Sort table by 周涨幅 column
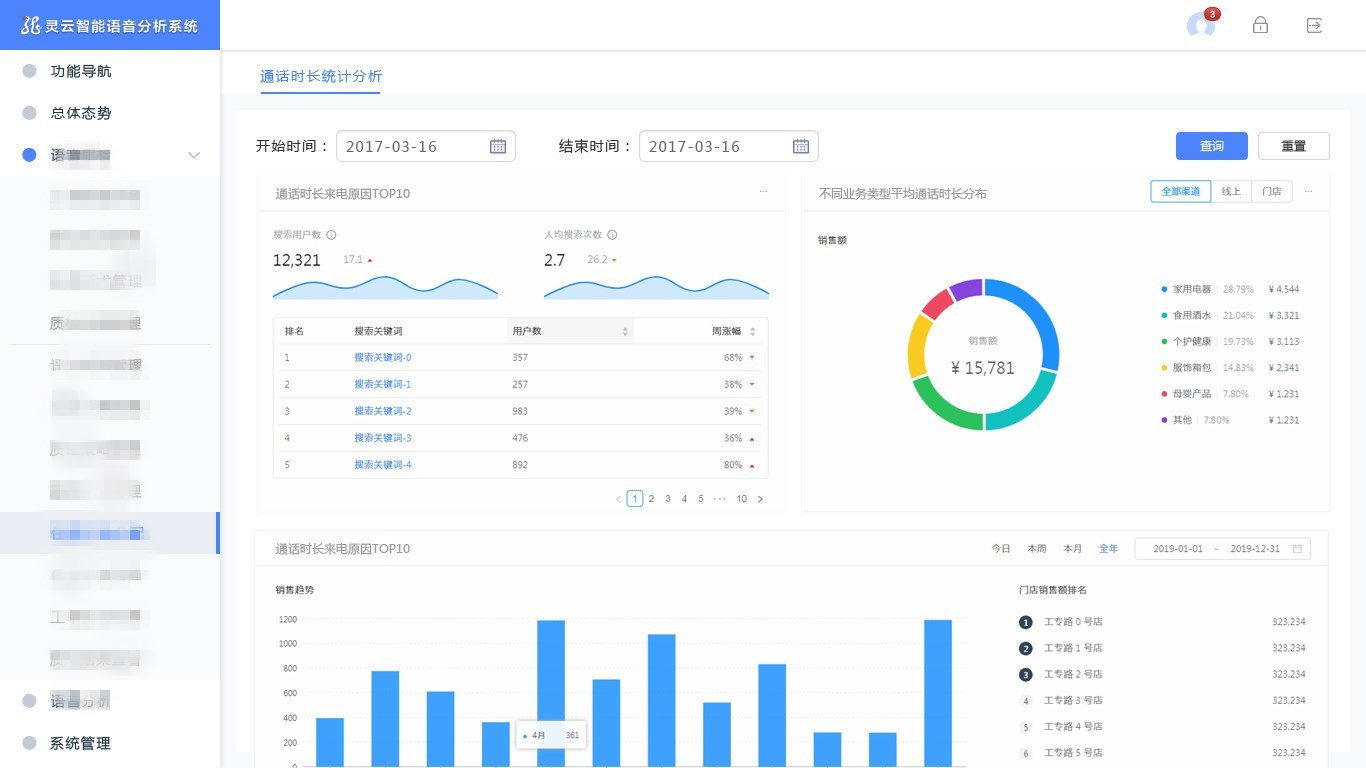Viewport: 1366px width, 768px height. pos(753,331)
